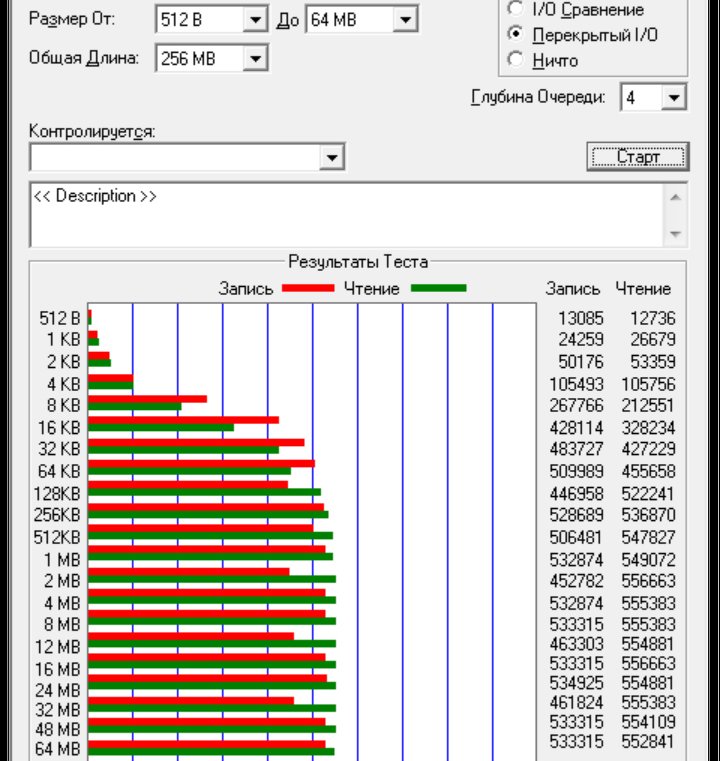Image resolution: width=720 pixels, height=761 pixels.
Task: Click the green read bar for 2 MB
Action: [212, 579]
